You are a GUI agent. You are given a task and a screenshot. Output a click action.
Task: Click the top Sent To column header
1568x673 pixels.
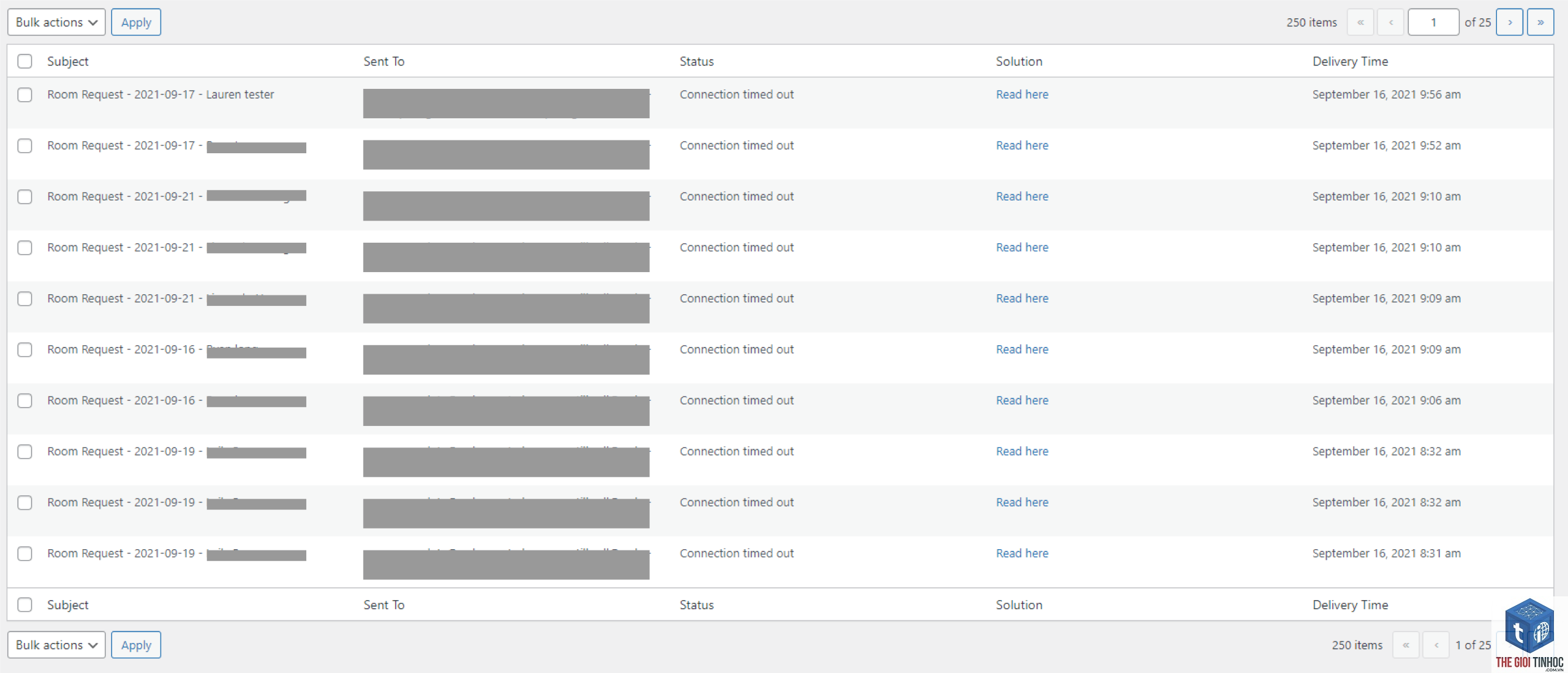point(384,61)
